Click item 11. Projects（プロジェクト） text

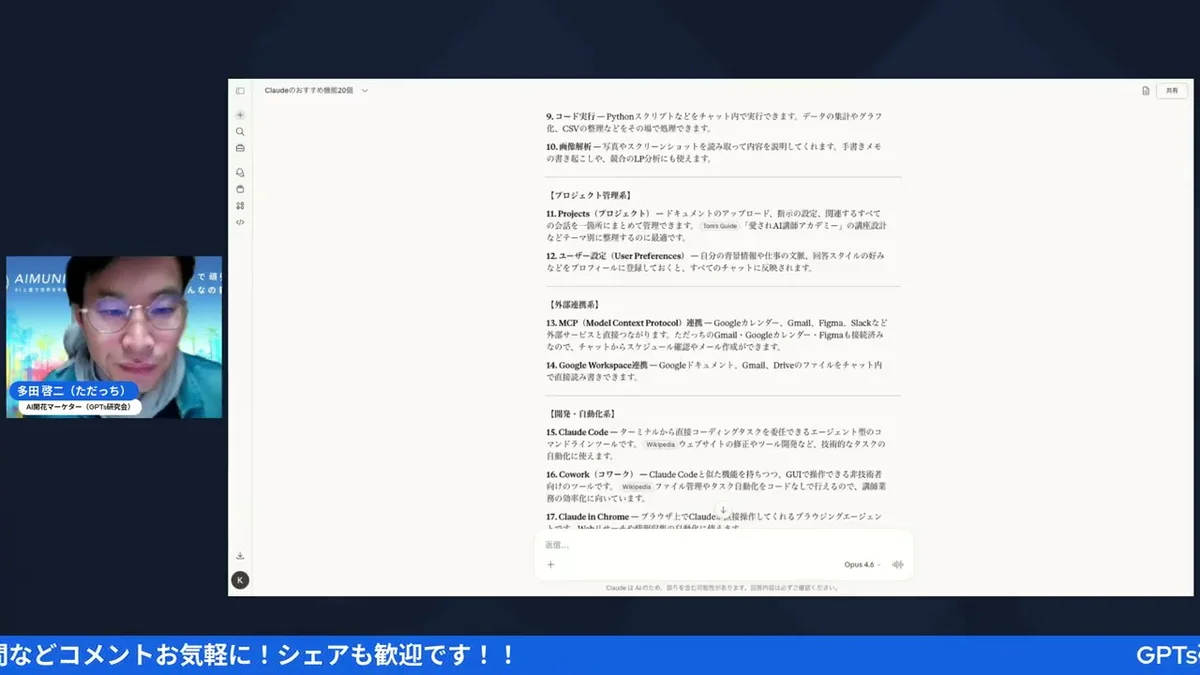tap(716, 226)
